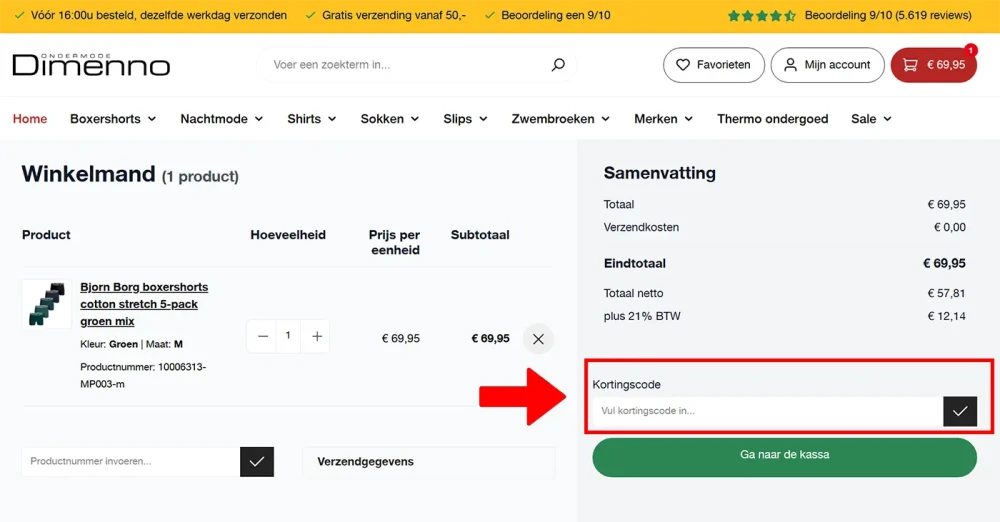Click Totaal netto amount € 57,81
Viewport: 1000px width, 522px height.
pyautogui.click(x=946, y=294)
